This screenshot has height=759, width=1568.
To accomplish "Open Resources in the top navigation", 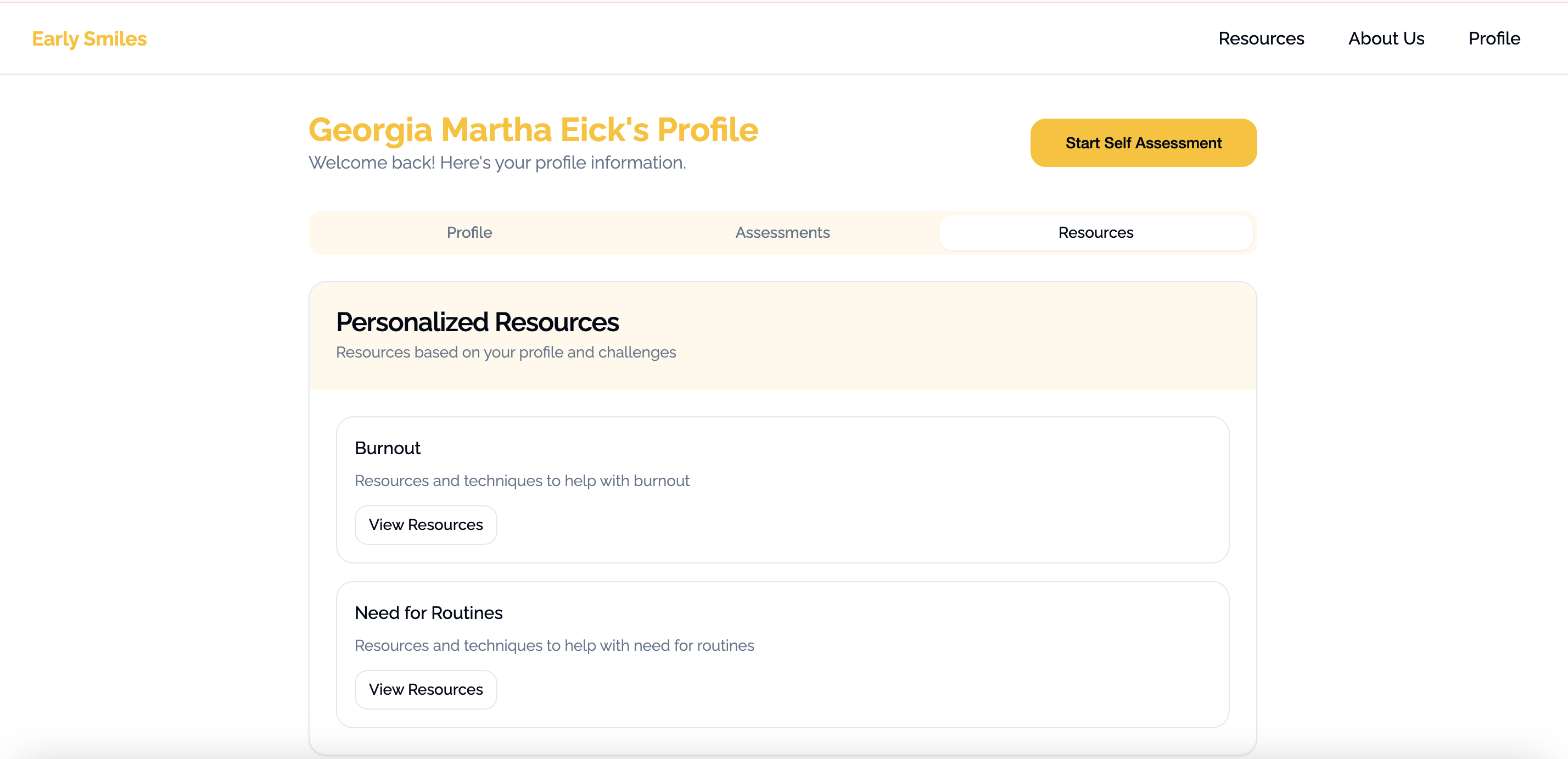I will point(1261,38).
